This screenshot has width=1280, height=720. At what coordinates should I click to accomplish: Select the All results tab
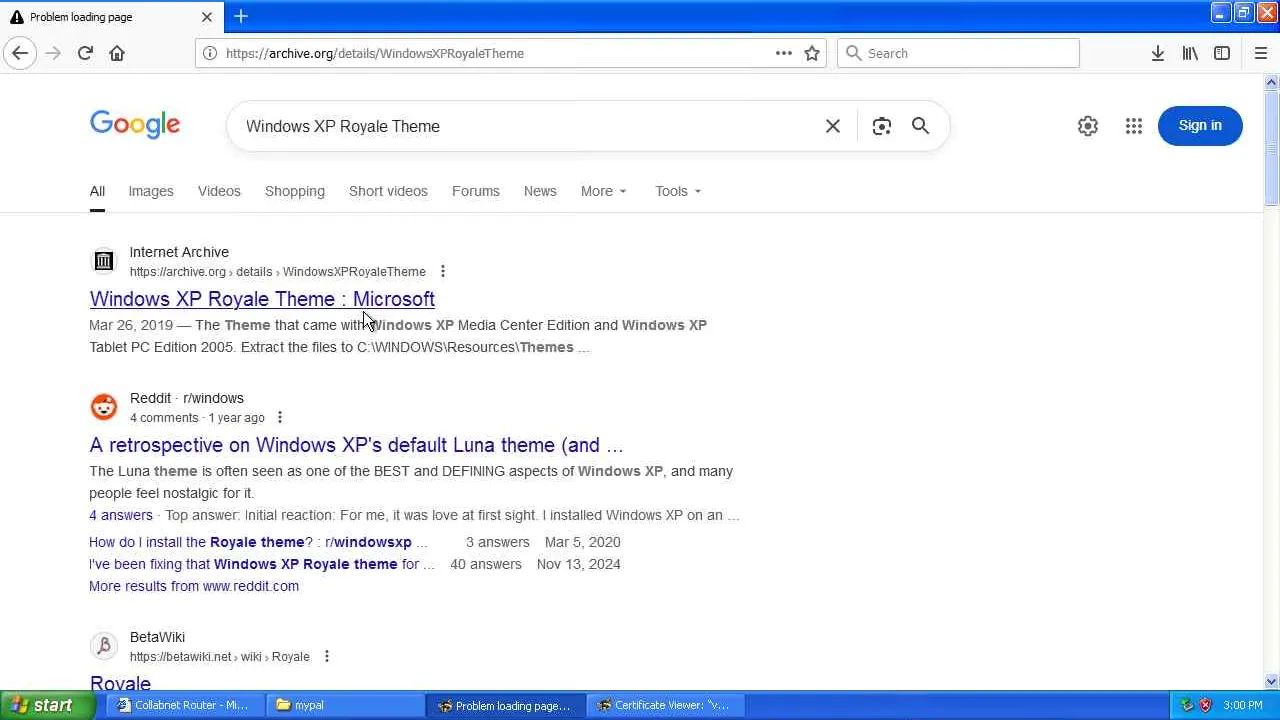tap(97, 191)
